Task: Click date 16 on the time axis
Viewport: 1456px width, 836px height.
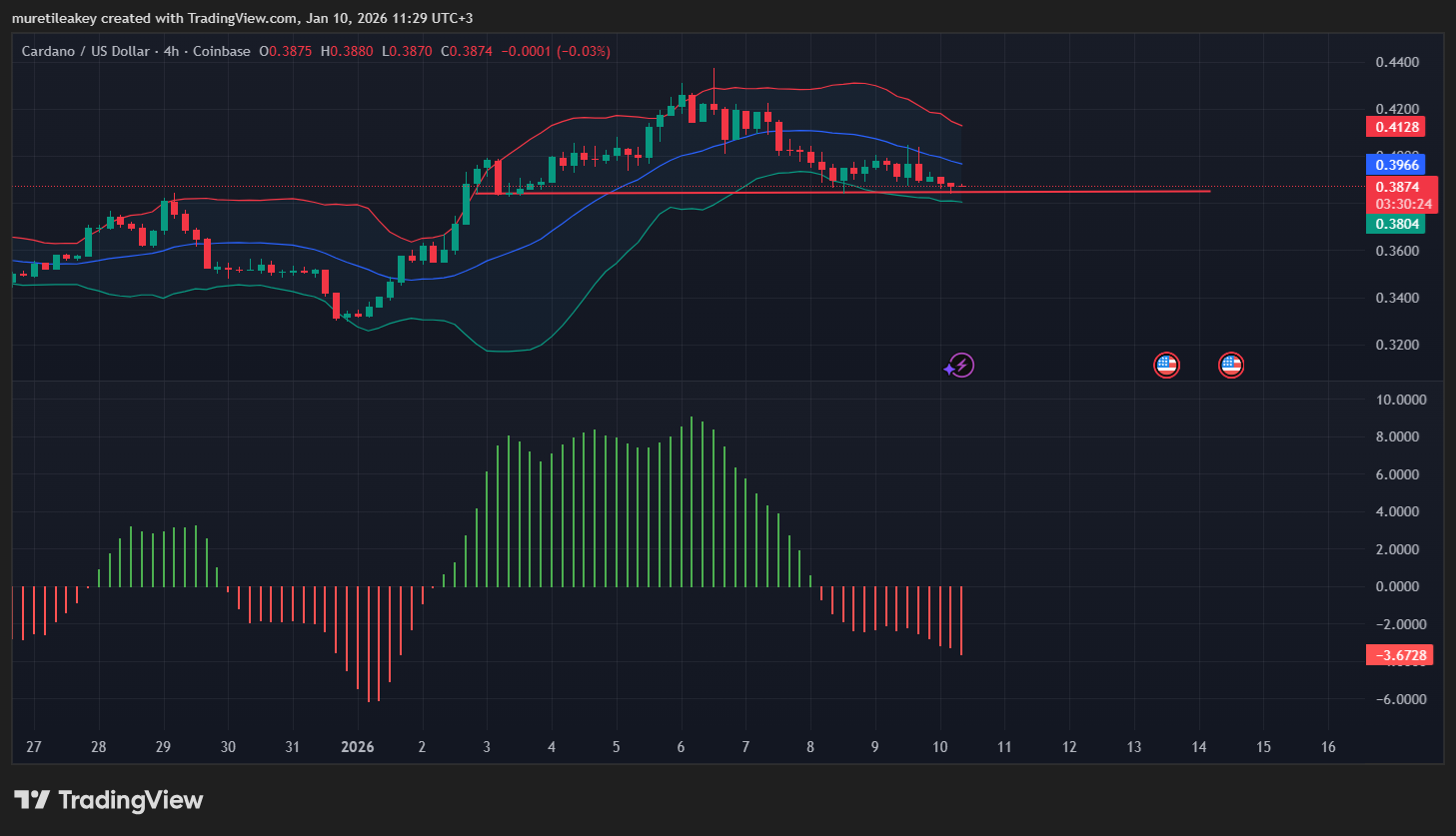Action: 1328,747
